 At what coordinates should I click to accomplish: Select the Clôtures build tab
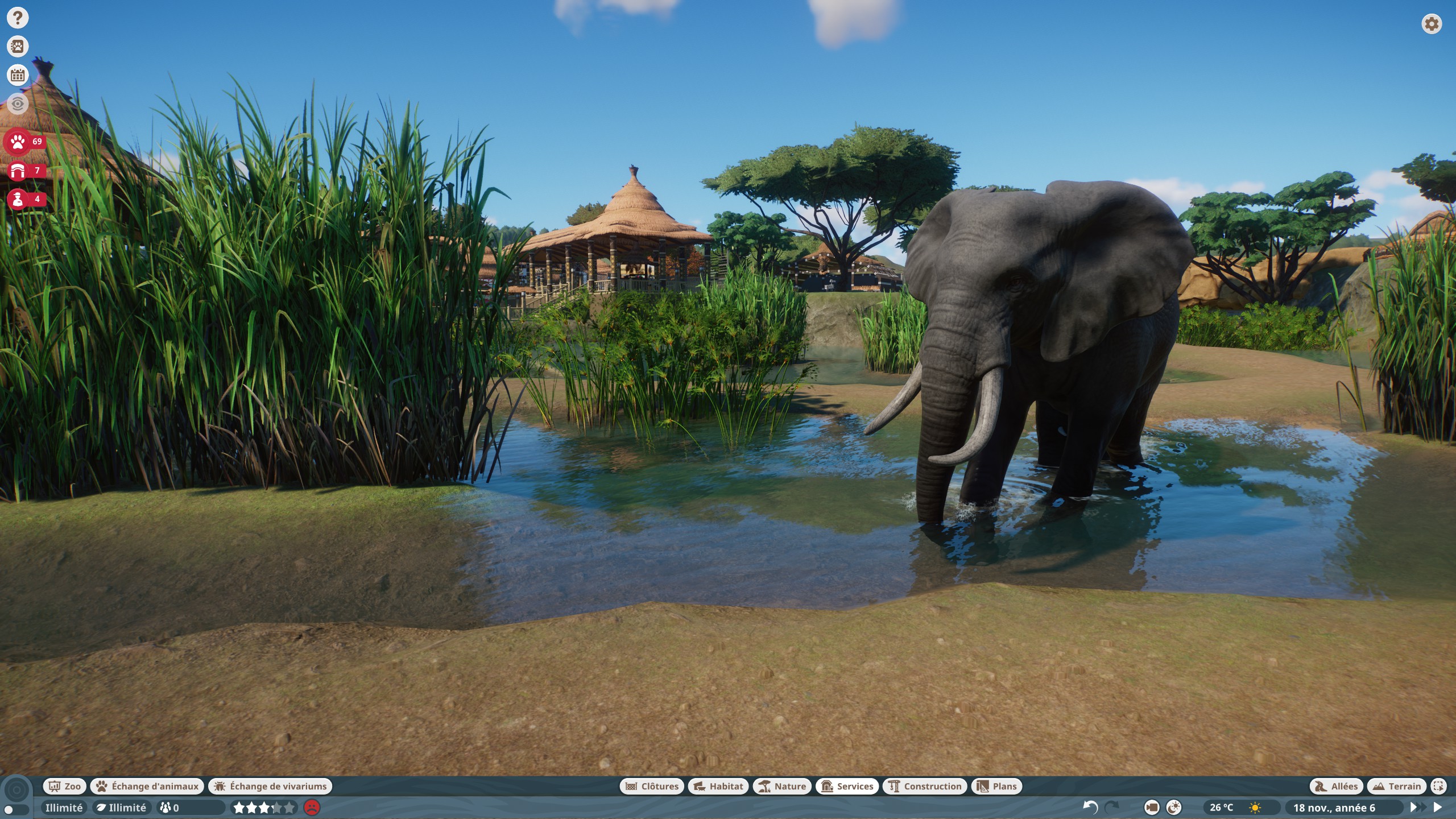[x=652, y=786]
